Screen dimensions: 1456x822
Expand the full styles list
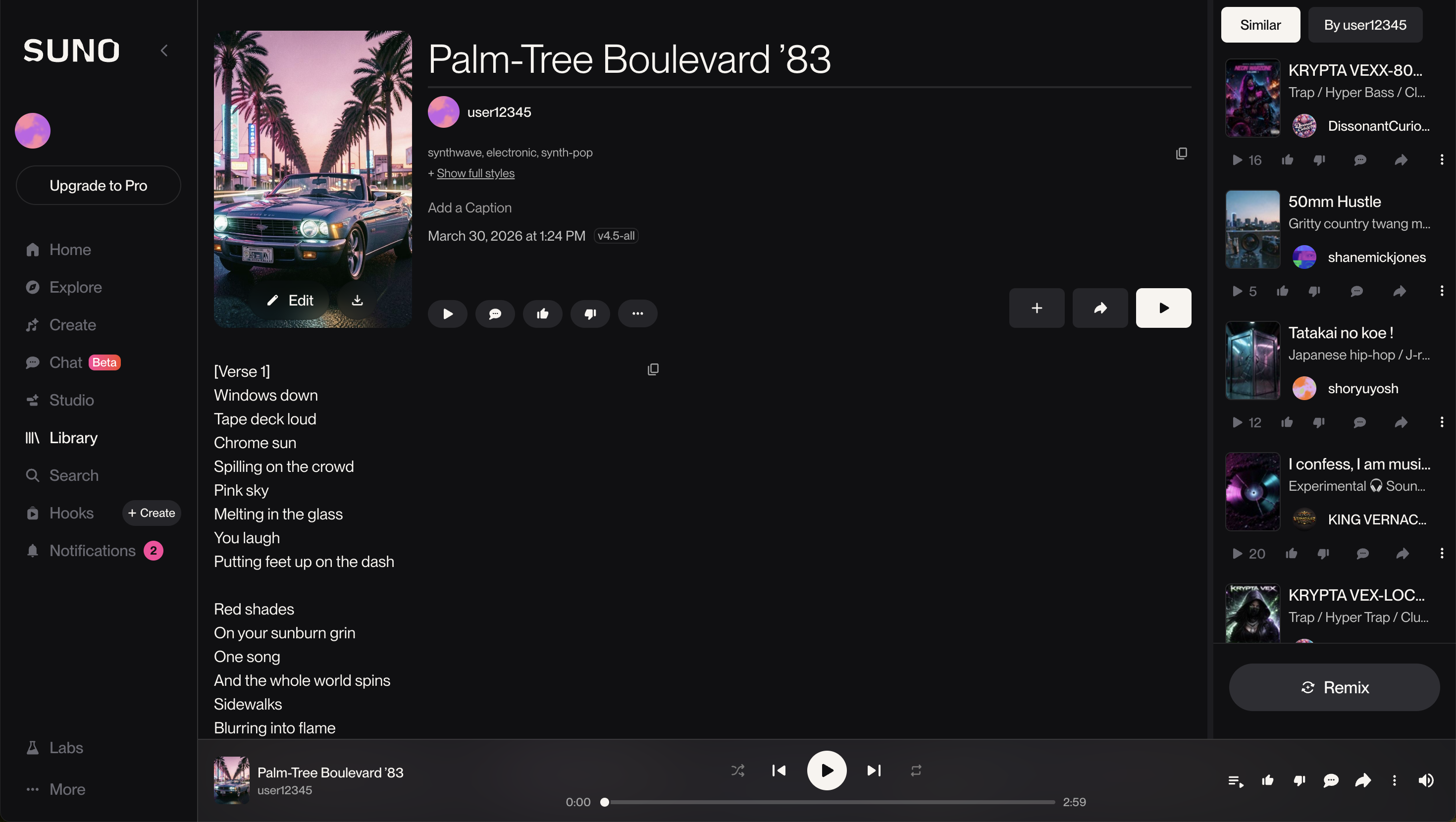click(475, 173)
